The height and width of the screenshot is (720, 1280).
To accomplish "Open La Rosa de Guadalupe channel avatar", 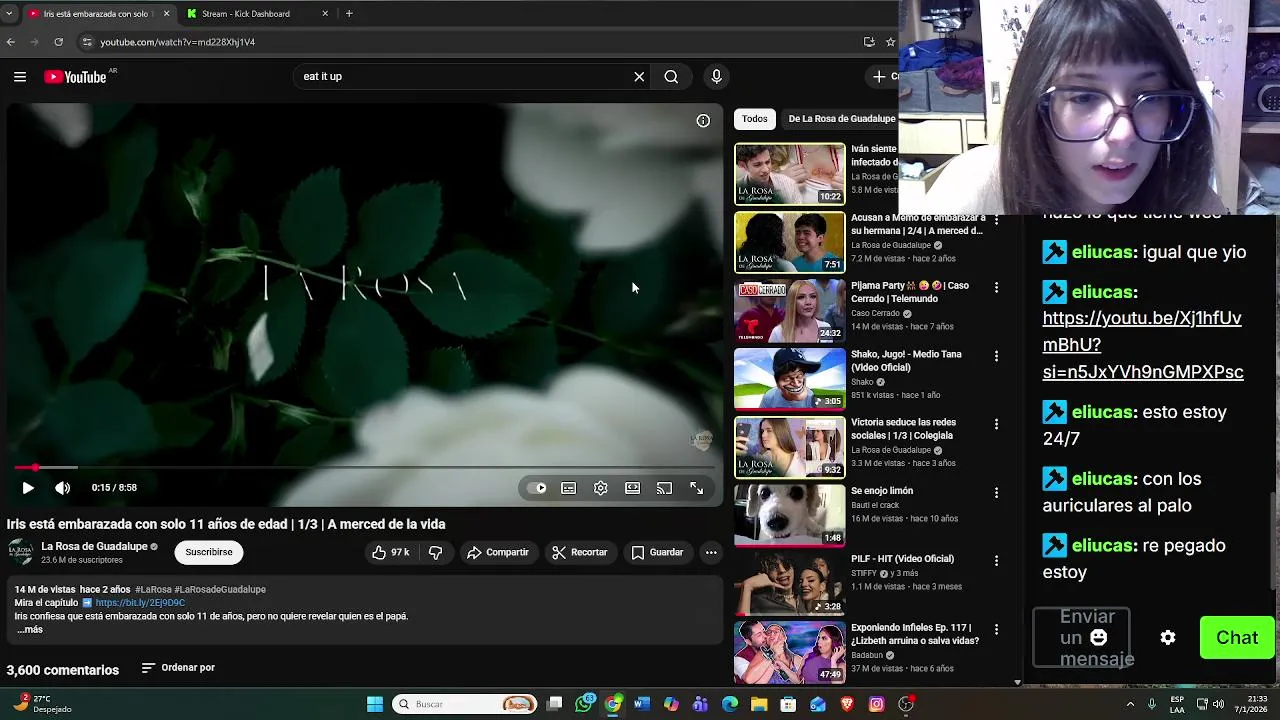I will (x=20, y=552).
